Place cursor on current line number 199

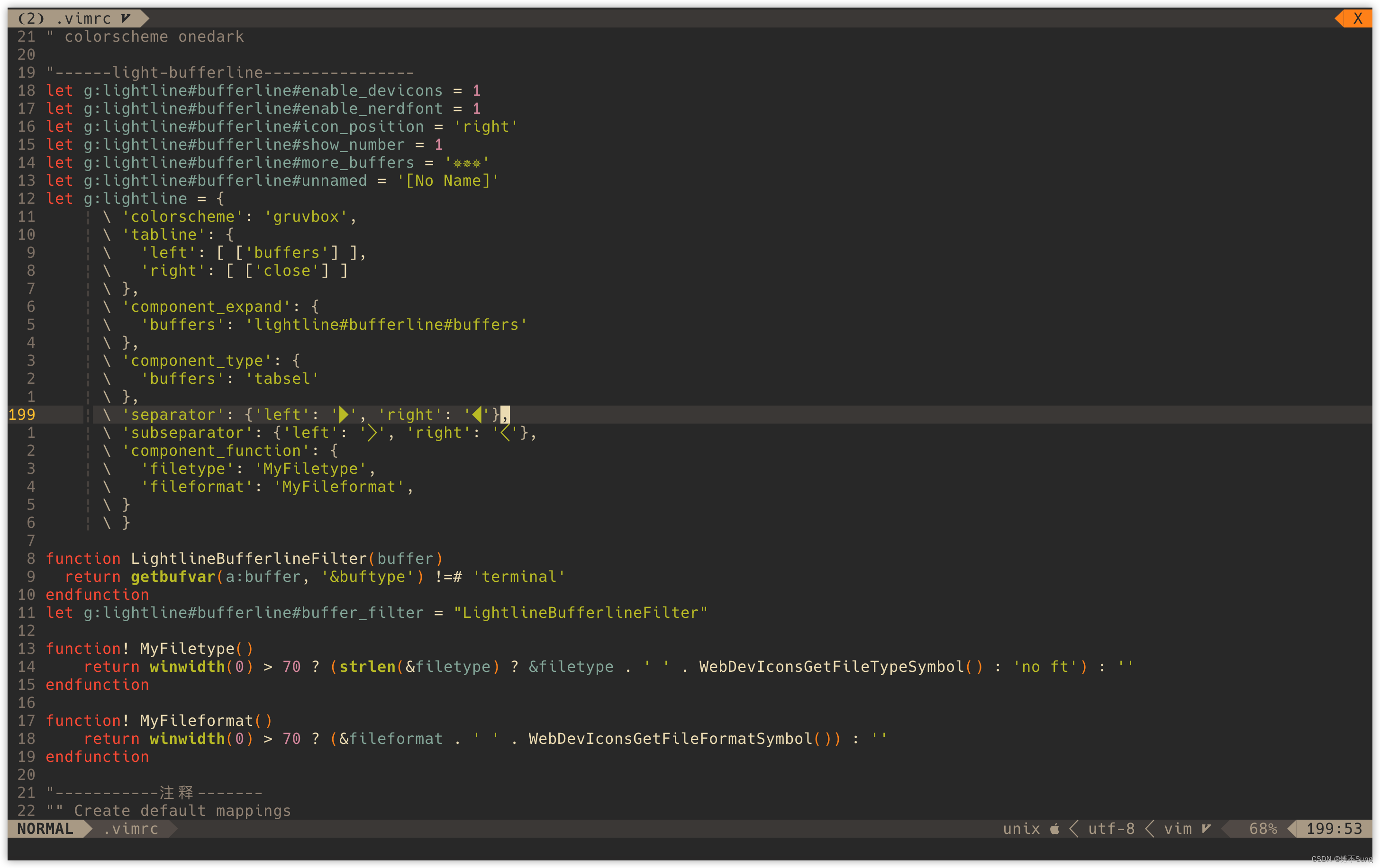click(22, 414)
